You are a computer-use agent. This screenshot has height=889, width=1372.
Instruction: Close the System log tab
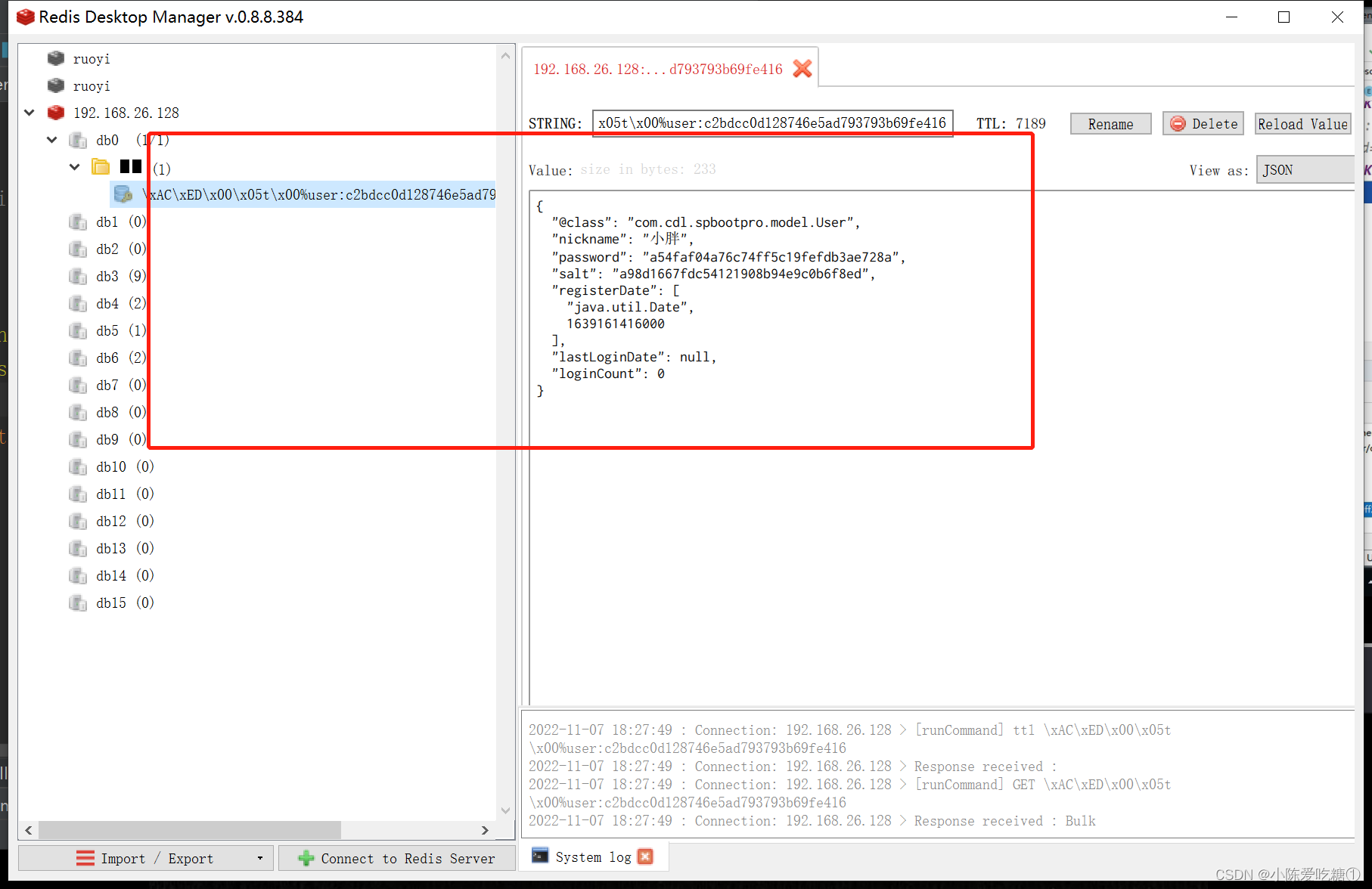(x=645, y=856)
